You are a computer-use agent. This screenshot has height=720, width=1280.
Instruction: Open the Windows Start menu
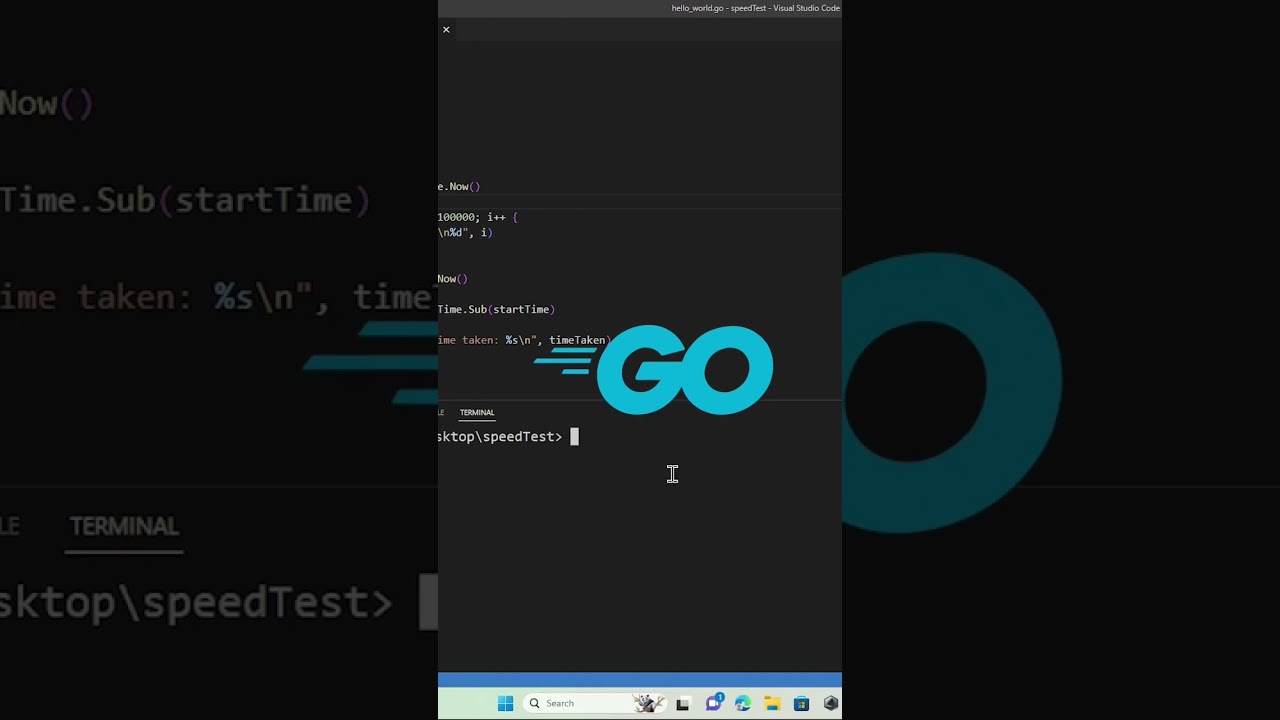[x=505, y=703]
